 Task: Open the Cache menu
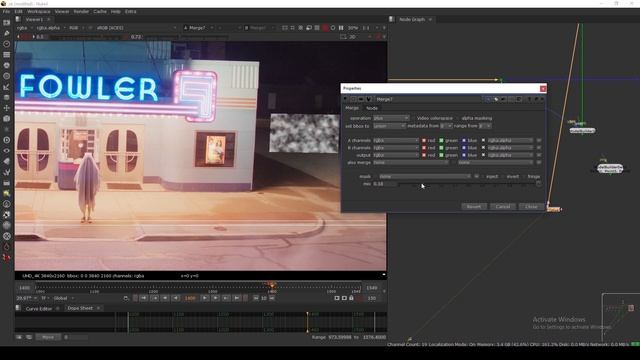[100, 11]
